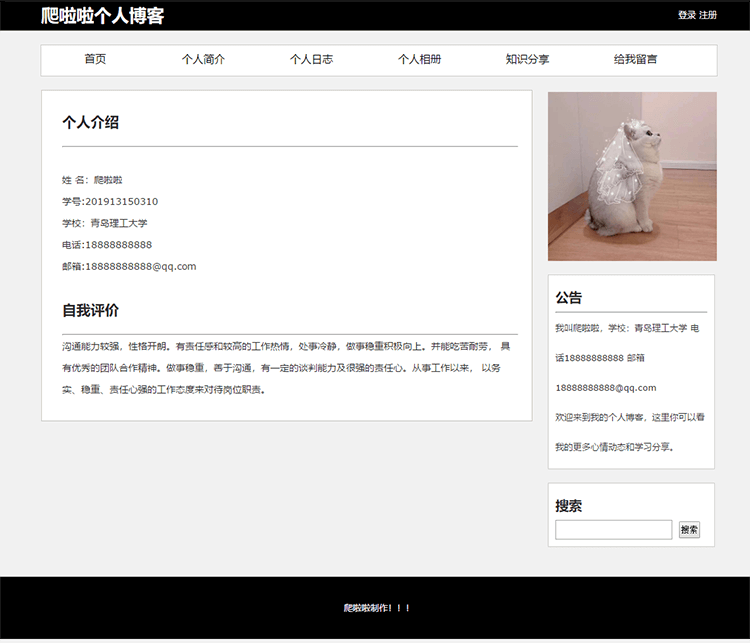Image resolution: width=750 pixels, height=643 pixels.
Task: Click the 爬啦啦个人博客 site title
Action: (x=102, y=16)
